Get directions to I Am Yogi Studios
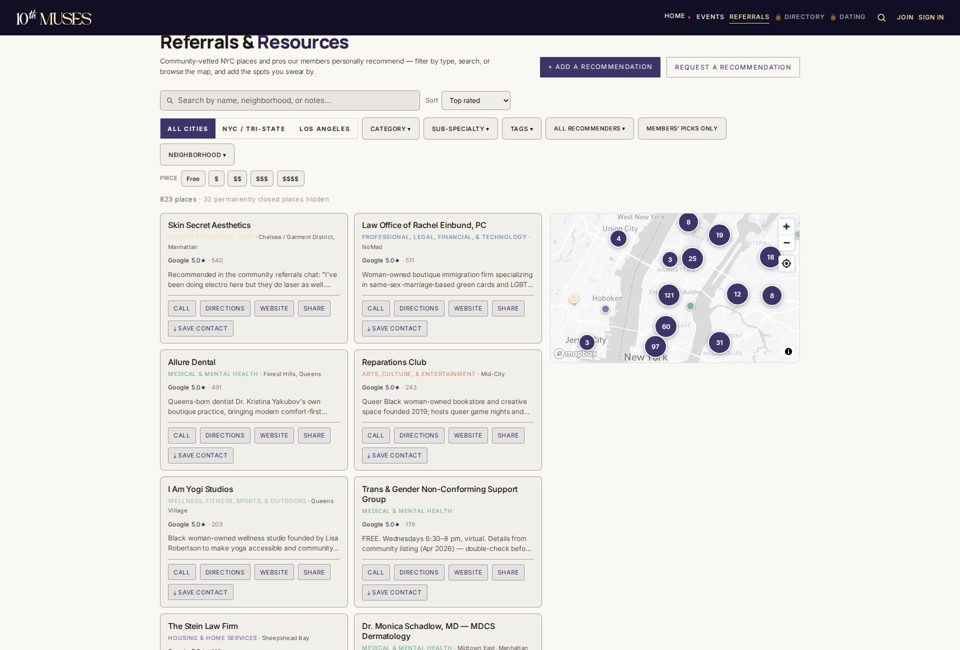Image resolution: width=960 pixels, height=650 pixels. [225, 572]
